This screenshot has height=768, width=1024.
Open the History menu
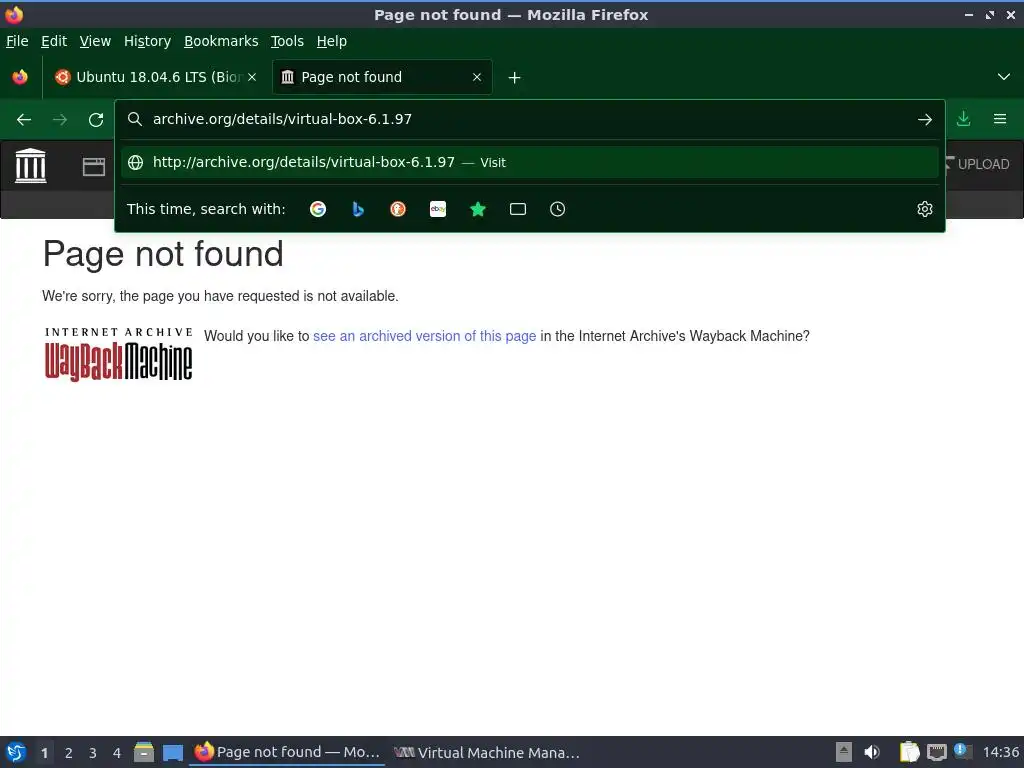tap(148, 41)
